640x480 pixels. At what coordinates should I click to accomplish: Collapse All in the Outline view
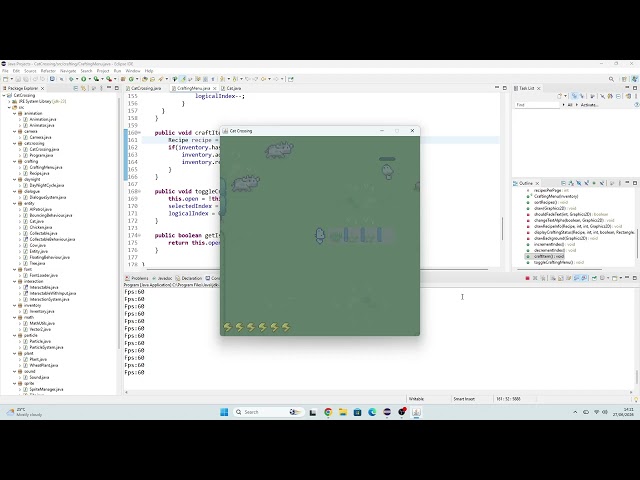click(x=563, y=183)
